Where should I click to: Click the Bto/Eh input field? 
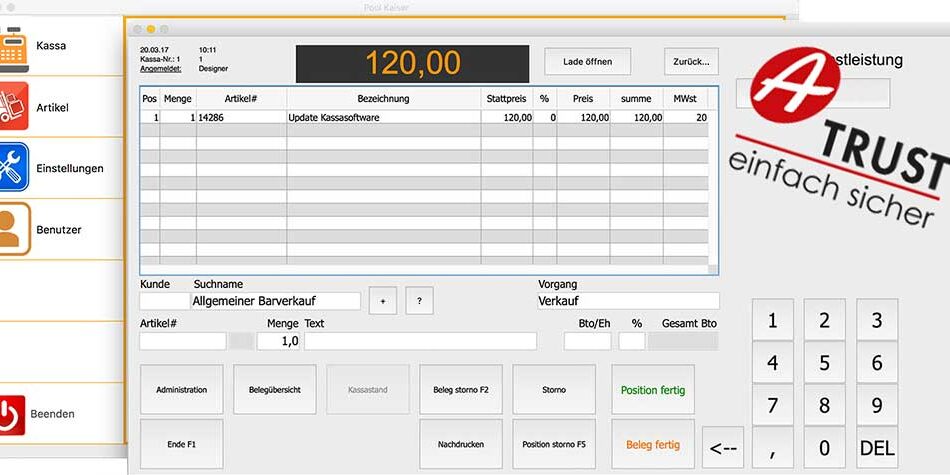[x=587, y=341]
